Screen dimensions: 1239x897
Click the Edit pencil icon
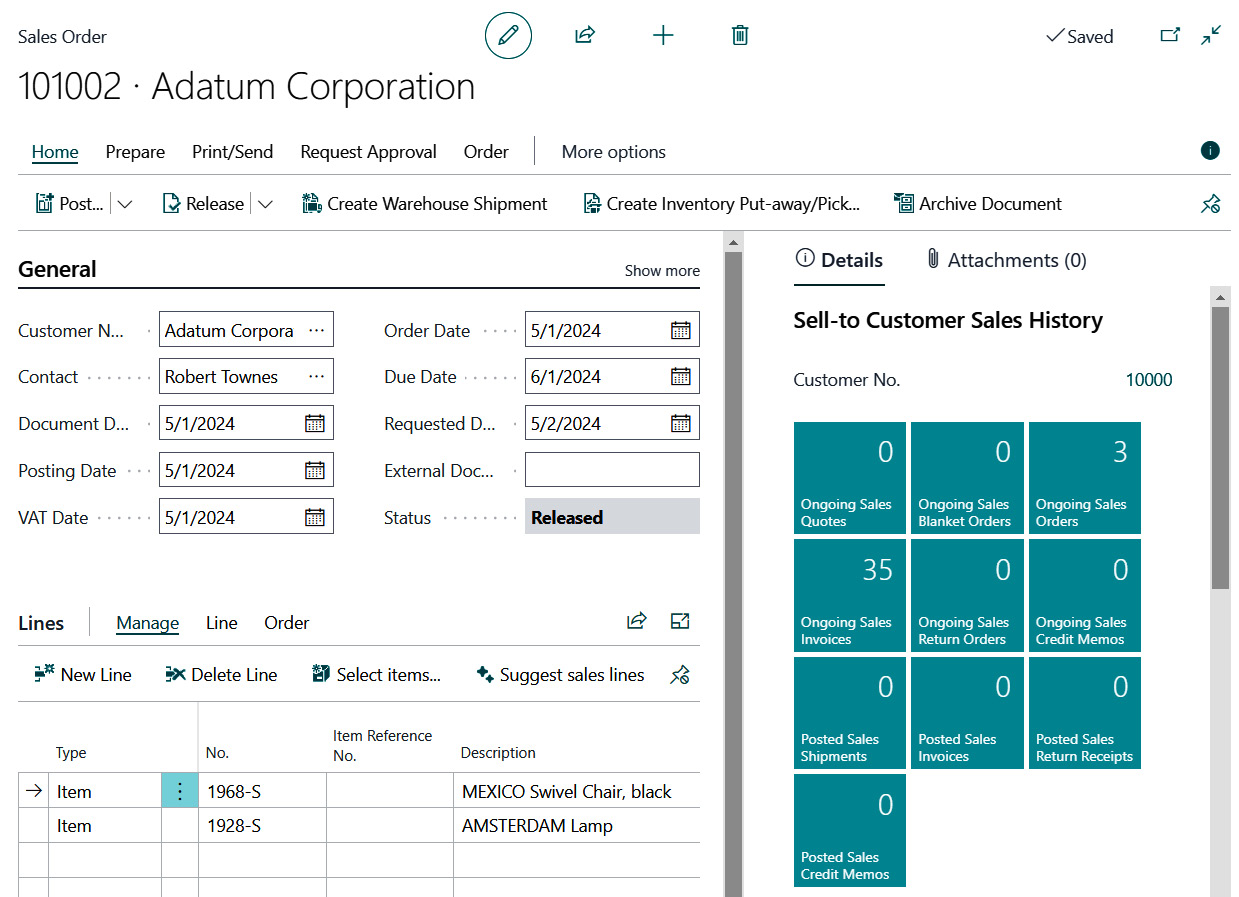[x=508, y=36]
